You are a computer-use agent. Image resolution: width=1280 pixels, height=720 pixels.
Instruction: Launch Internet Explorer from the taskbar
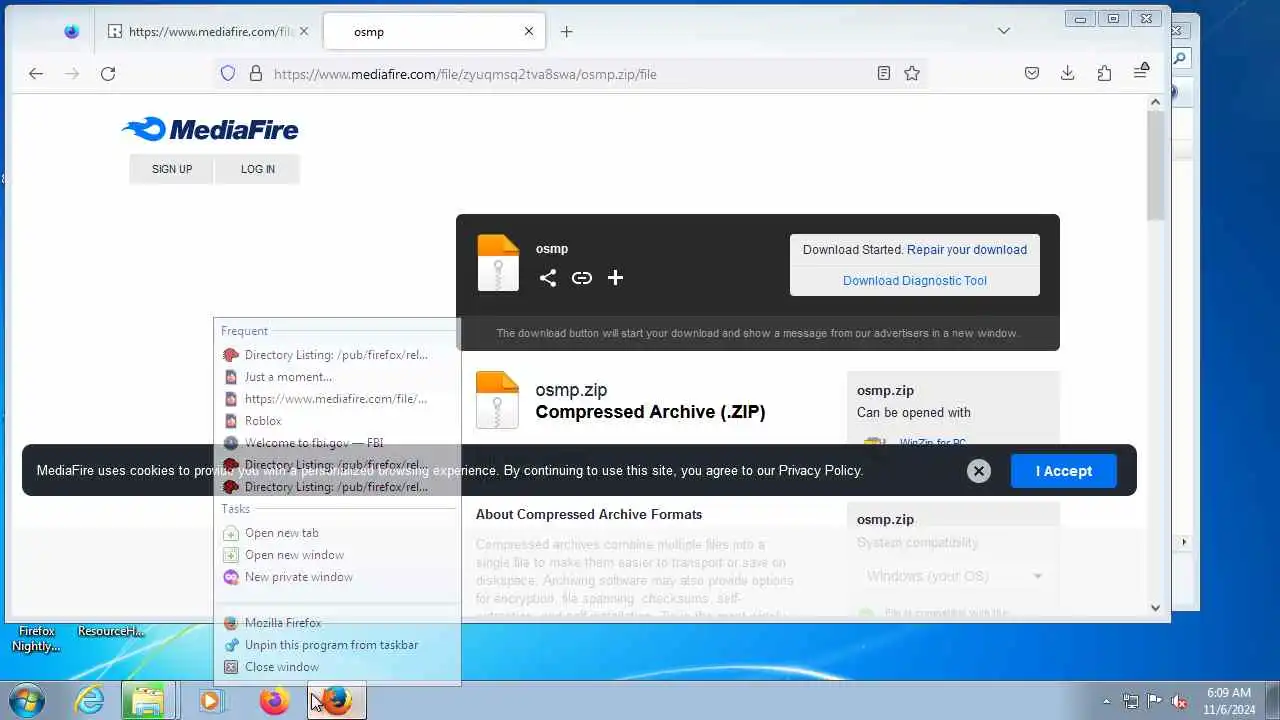coord(90,701)
